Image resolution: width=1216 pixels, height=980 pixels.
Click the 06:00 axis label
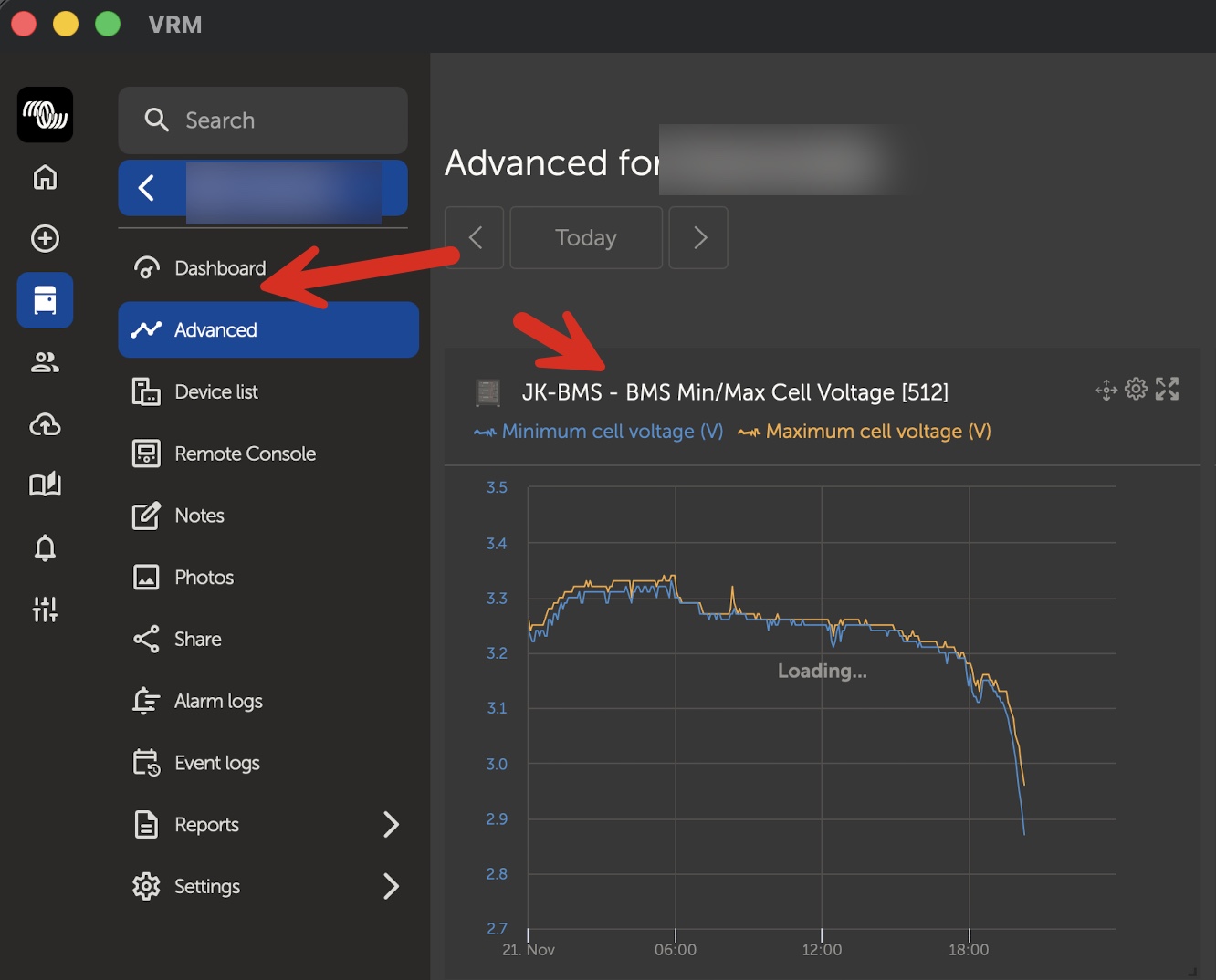pyautogui.click(x=676, y=950)
